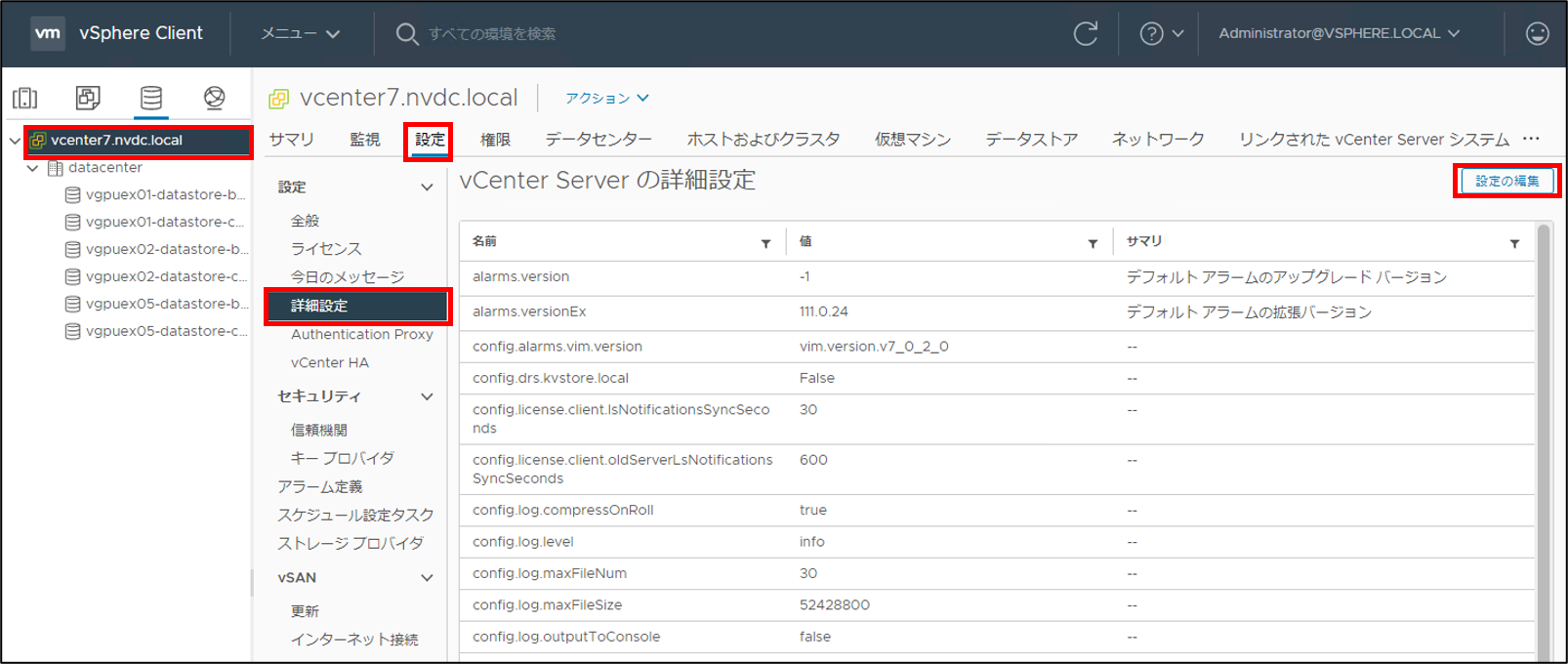Open the filter on 値 column

pyautogui.click(x=1093, y=243)
